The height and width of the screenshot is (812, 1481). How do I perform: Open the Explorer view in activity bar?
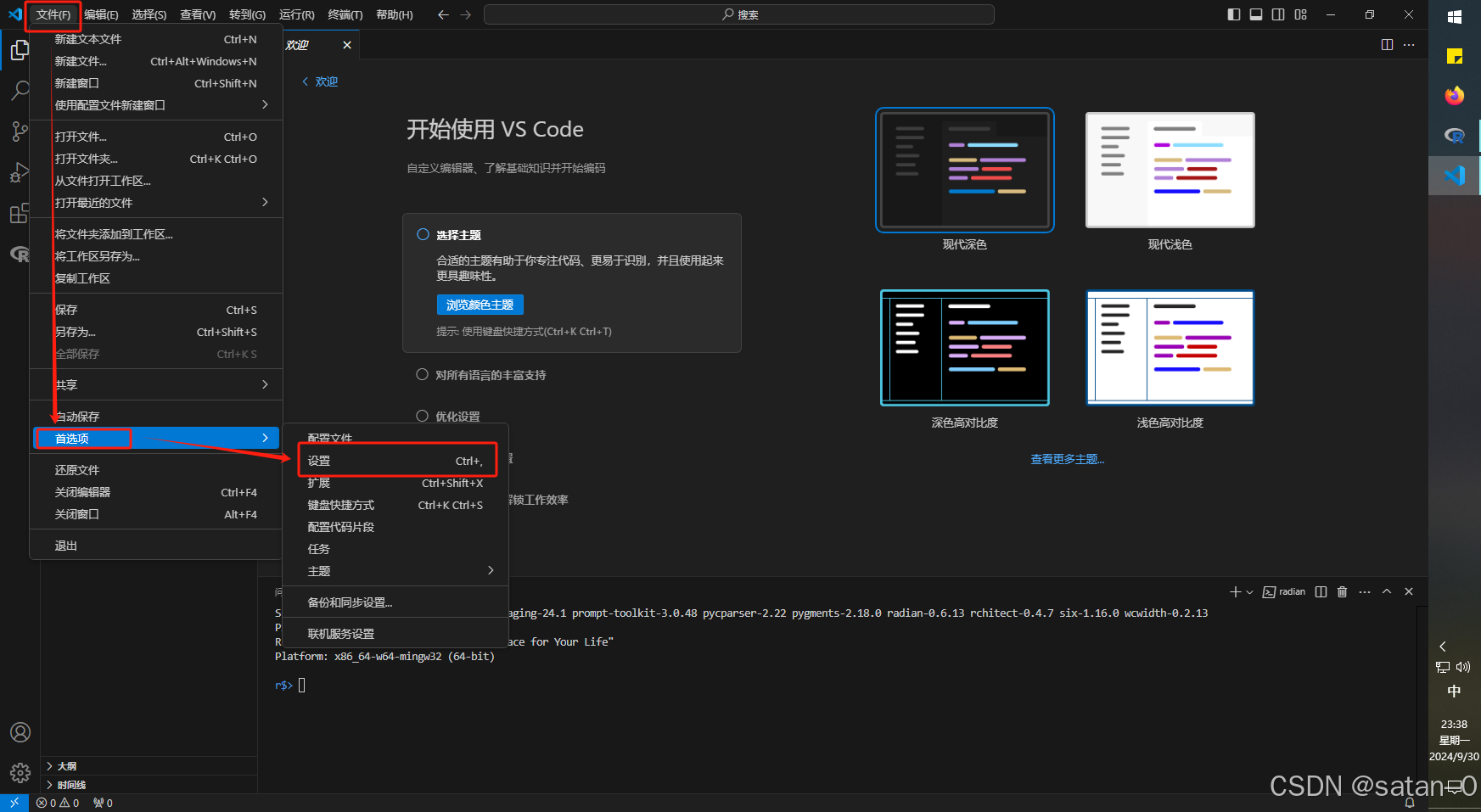(x=20, y=51)
